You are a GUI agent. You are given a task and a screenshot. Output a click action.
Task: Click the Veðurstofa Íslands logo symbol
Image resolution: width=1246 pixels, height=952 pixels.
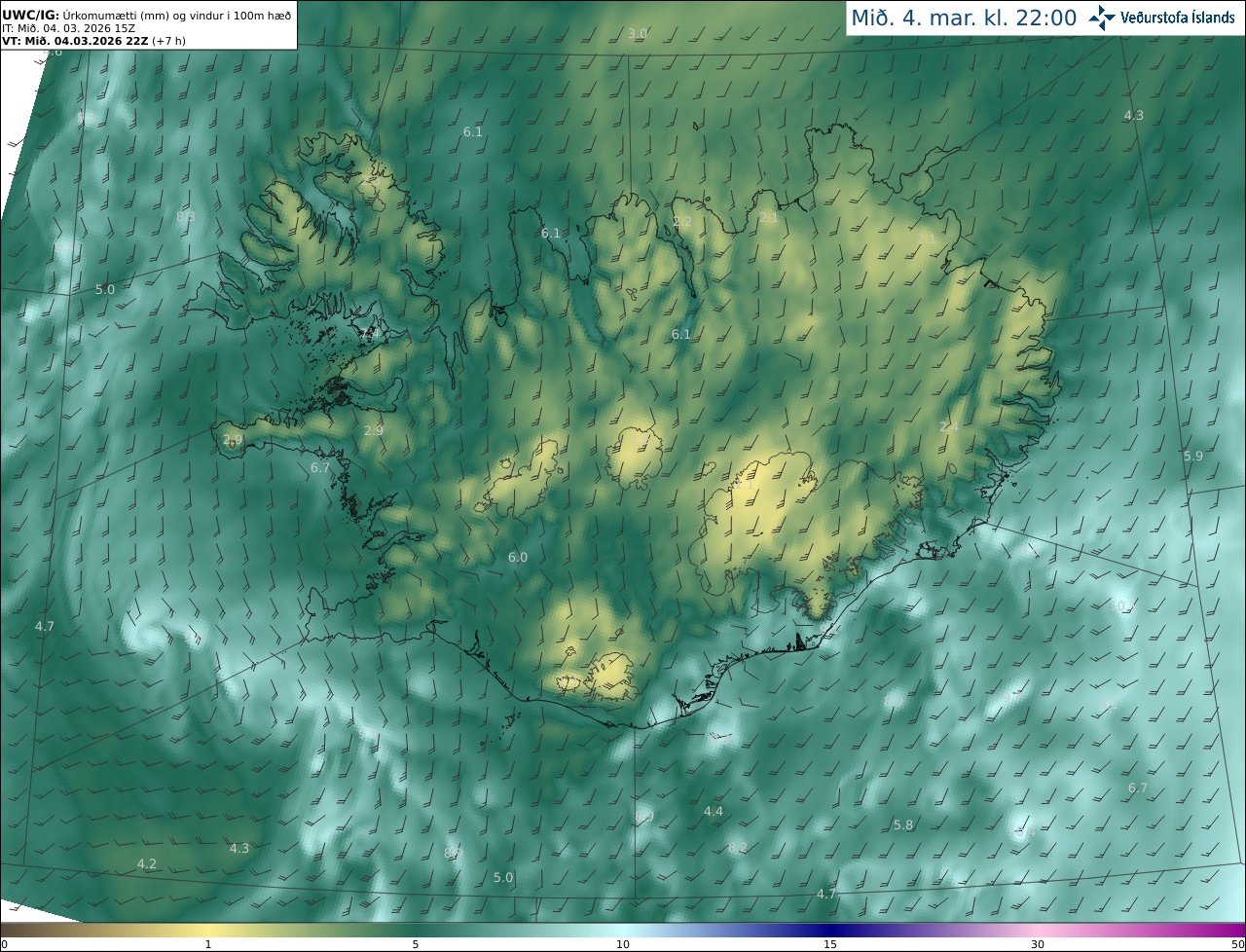1102,17
